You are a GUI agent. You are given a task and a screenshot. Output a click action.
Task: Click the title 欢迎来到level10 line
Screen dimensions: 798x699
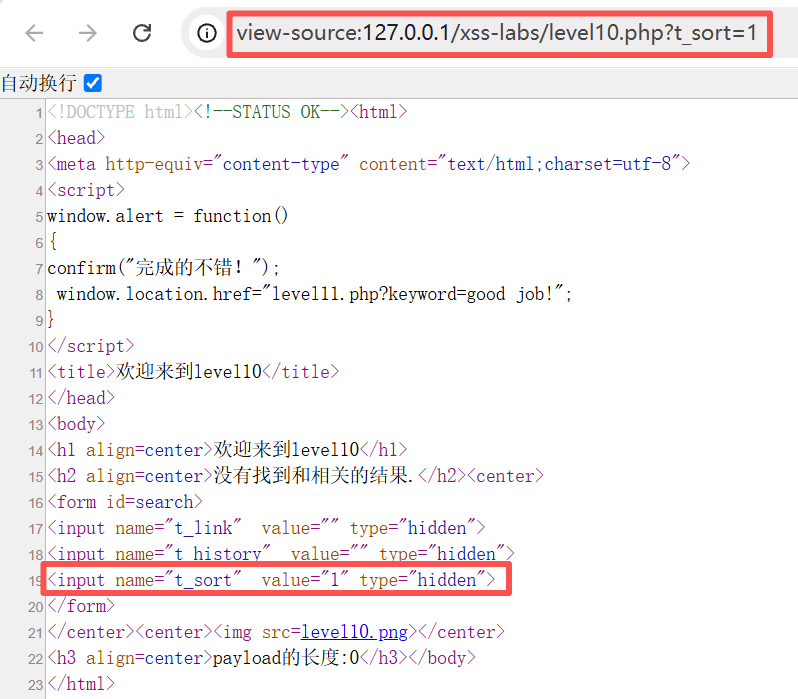[x=193, y=372]
